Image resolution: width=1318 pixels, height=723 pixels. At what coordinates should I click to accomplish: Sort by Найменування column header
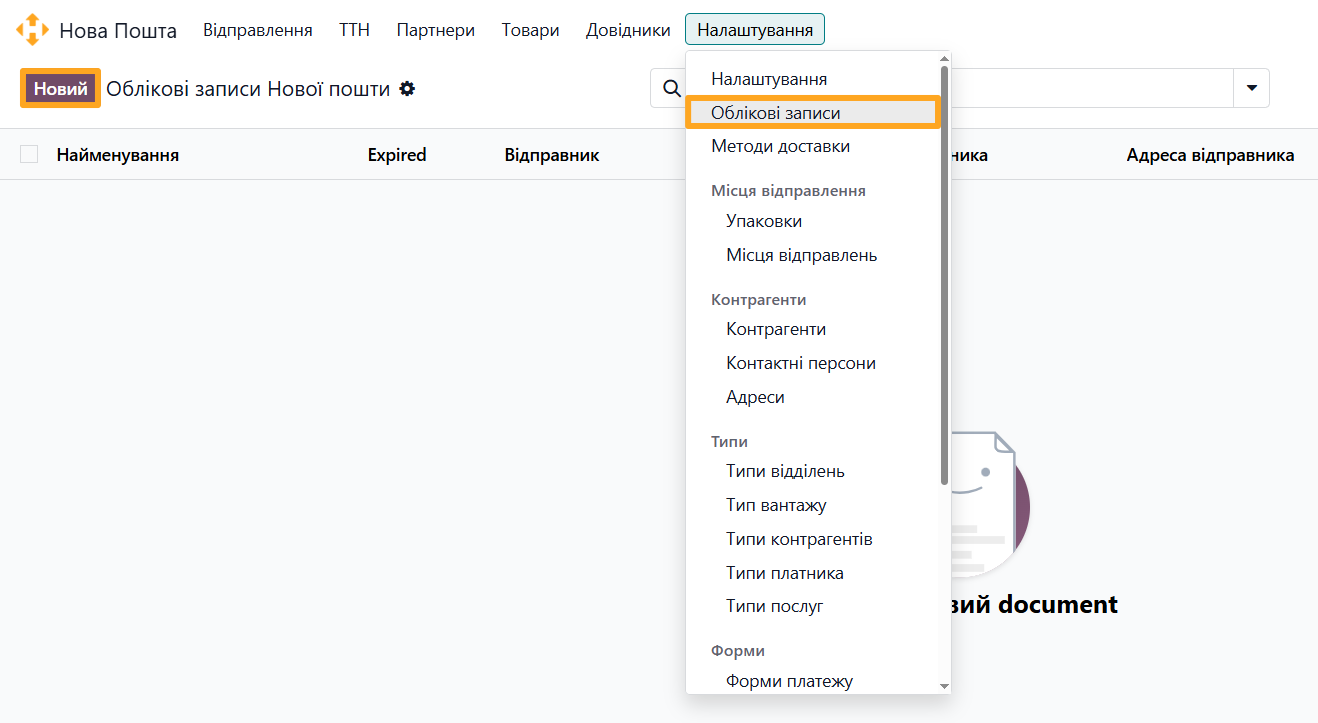tap(118, 155)
